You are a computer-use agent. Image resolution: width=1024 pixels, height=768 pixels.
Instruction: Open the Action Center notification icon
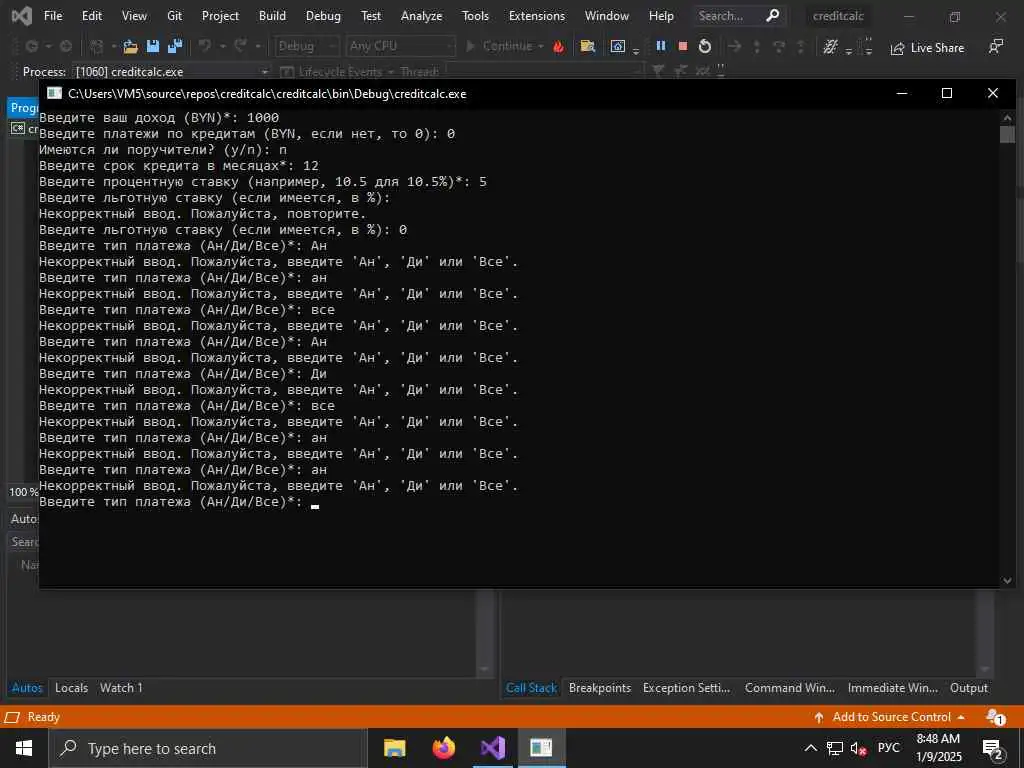point(993,749)
